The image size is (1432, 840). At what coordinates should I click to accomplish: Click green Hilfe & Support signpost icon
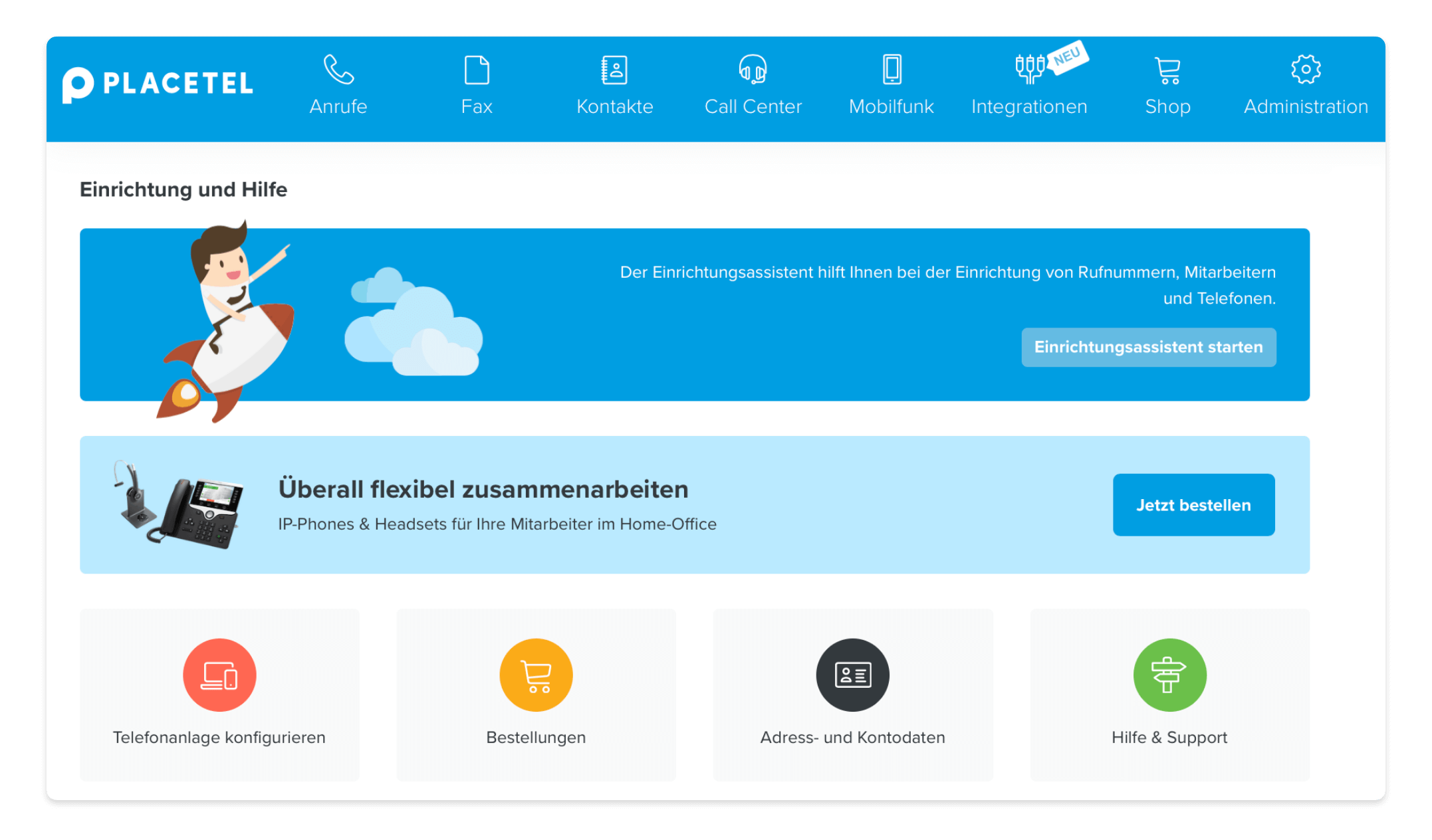[1169, 675]
